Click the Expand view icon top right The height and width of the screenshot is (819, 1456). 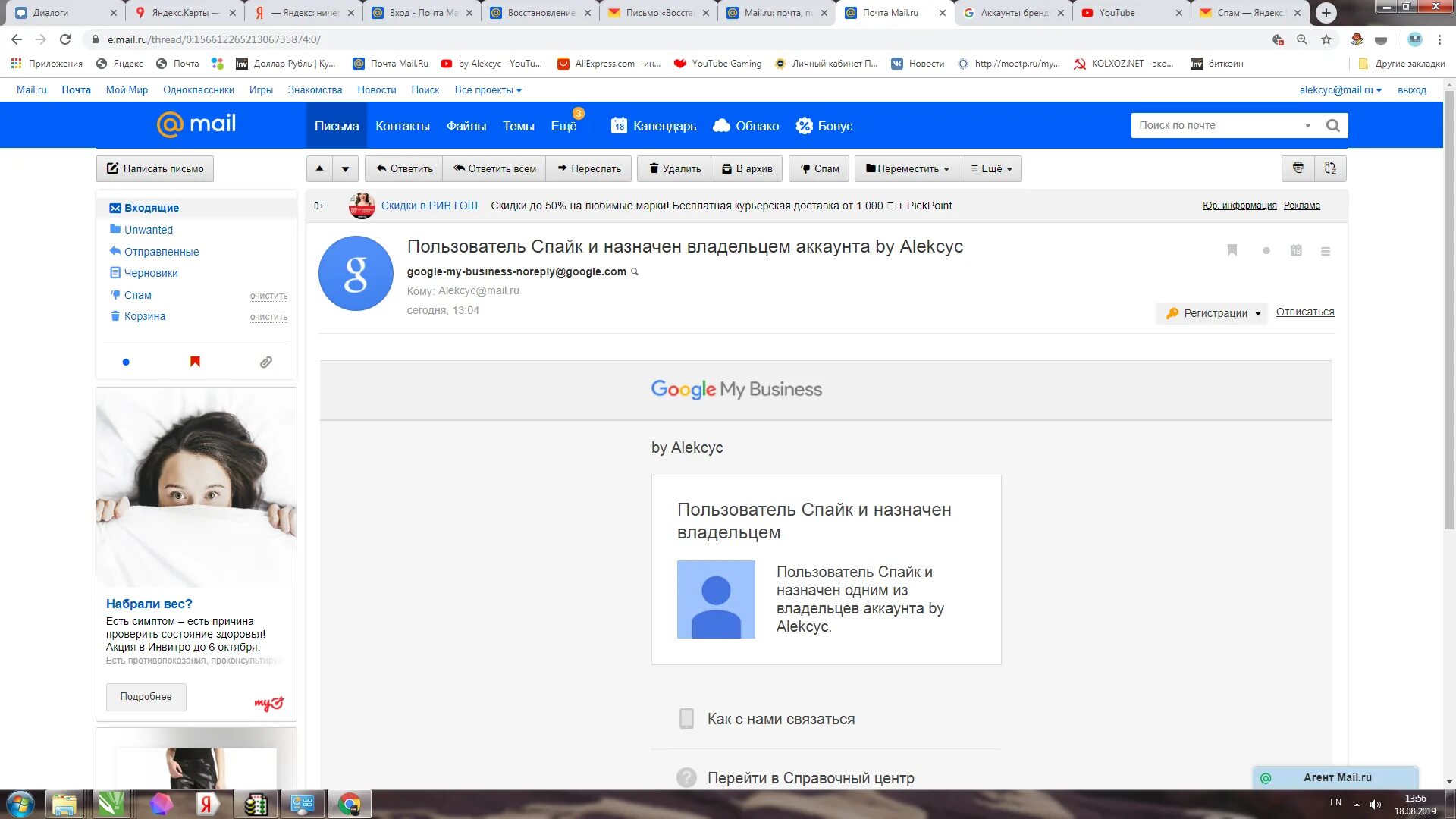(1330, 168)
